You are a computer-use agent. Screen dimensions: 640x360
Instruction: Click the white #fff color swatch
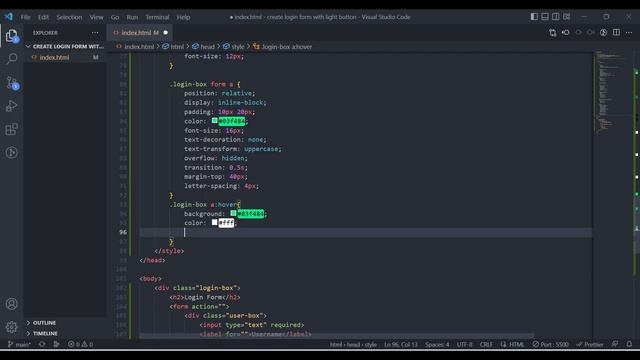[215, 222]
